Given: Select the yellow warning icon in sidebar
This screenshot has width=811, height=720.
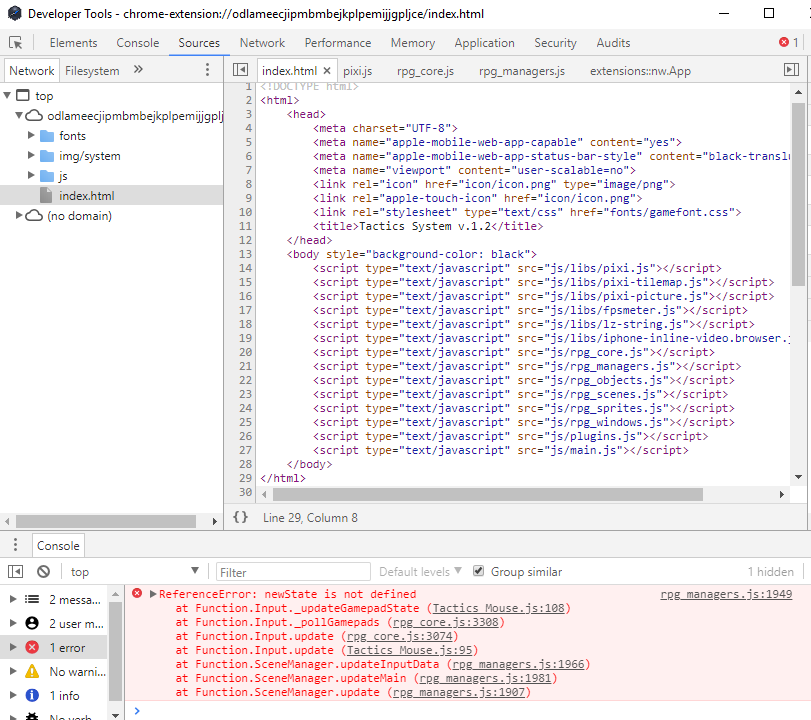Looking at the screenshot, I should point(32,671).
